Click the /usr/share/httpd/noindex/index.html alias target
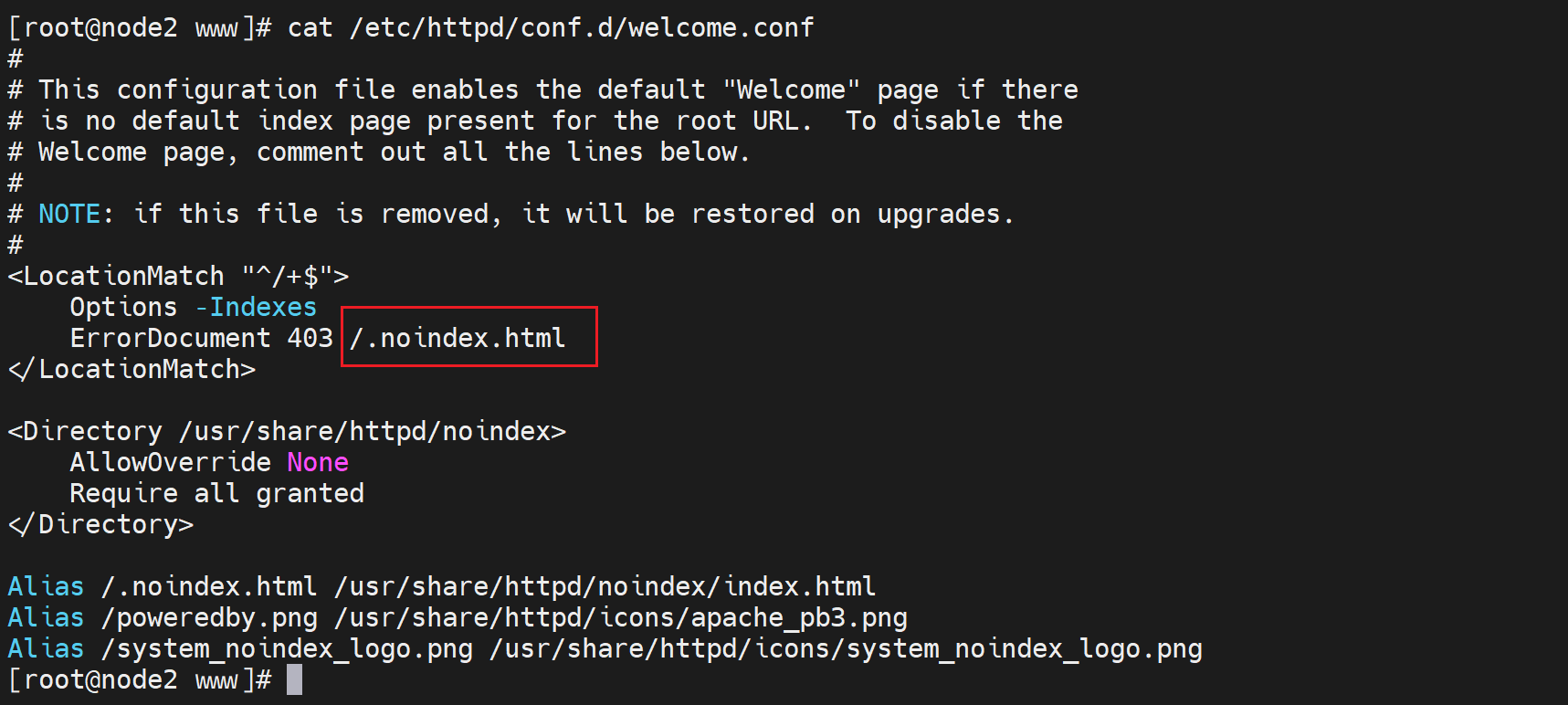Screen dimensions: 1568x705 tap(605, 586)
